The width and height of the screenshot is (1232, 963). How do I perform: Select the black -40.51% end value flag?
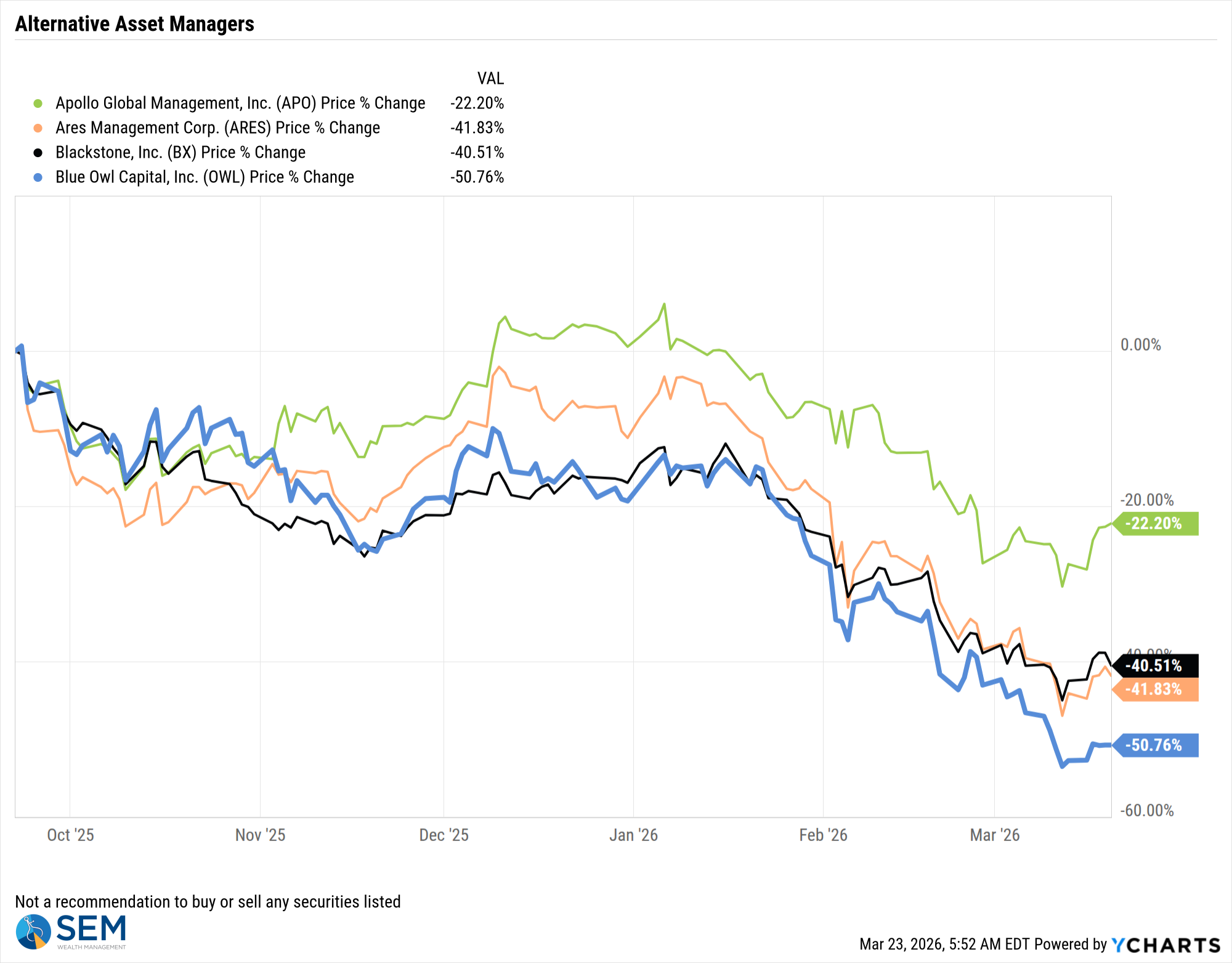point(1157,665)
